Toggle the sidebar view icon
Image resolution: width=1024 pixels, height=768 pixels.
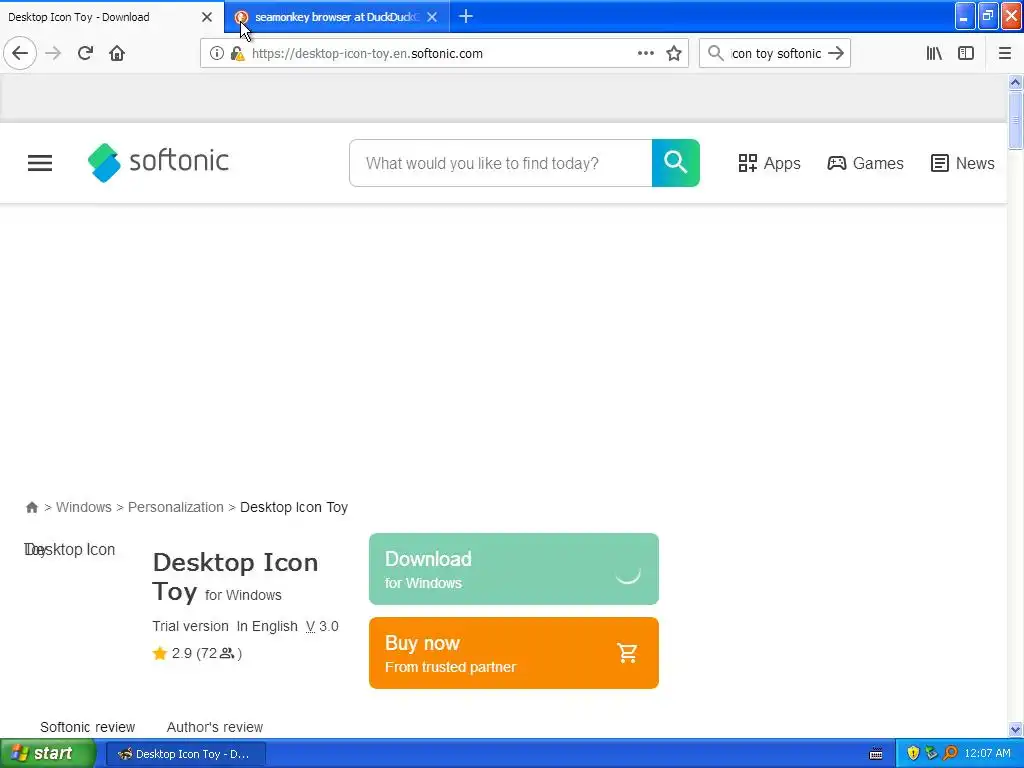pyautogui.click(x=966, y=53)
